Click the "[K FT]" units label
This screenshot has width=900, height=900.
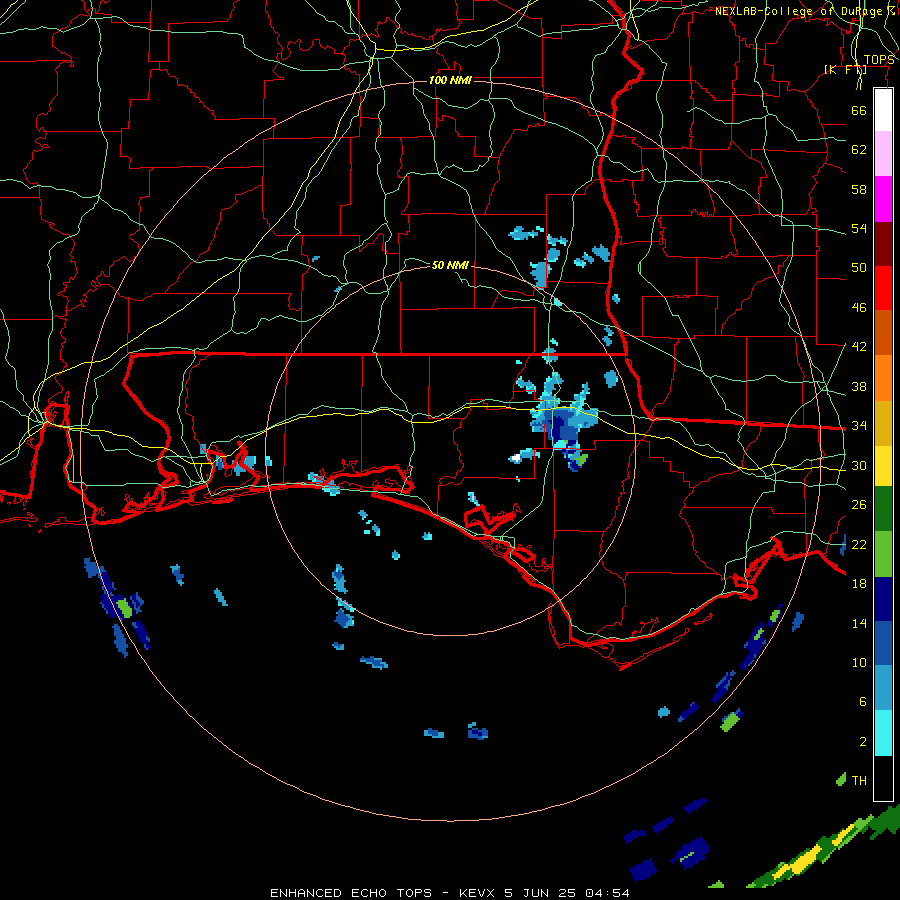[845, 70]
